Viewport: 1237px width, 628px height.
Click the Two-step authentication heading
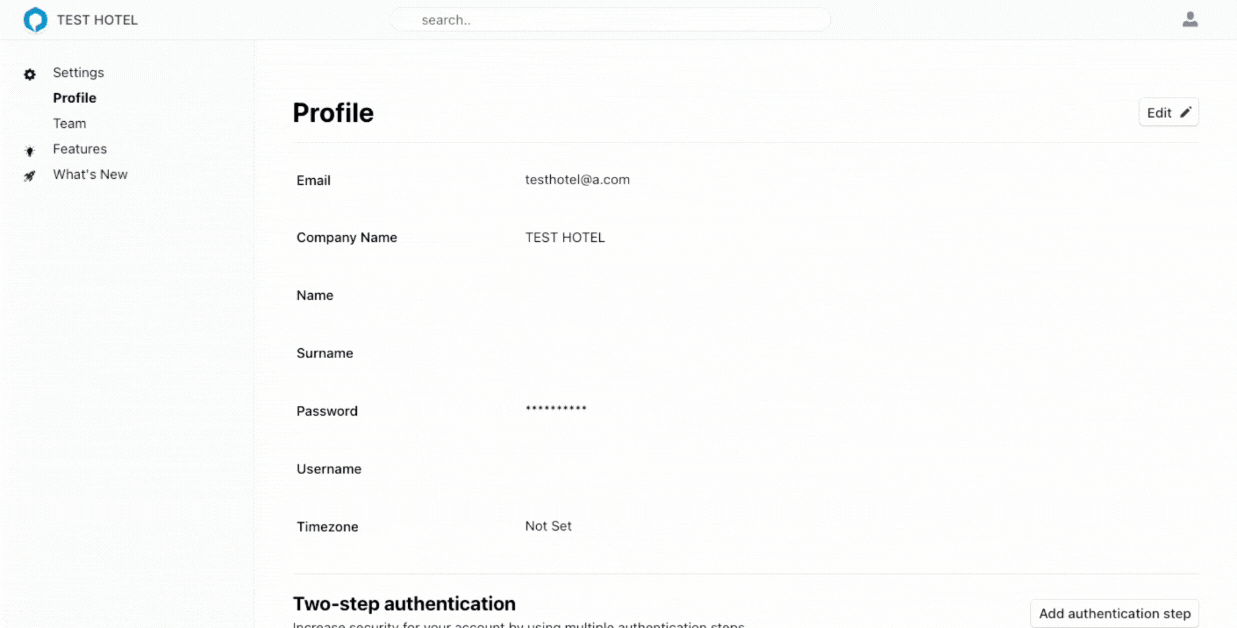(404, 604)
